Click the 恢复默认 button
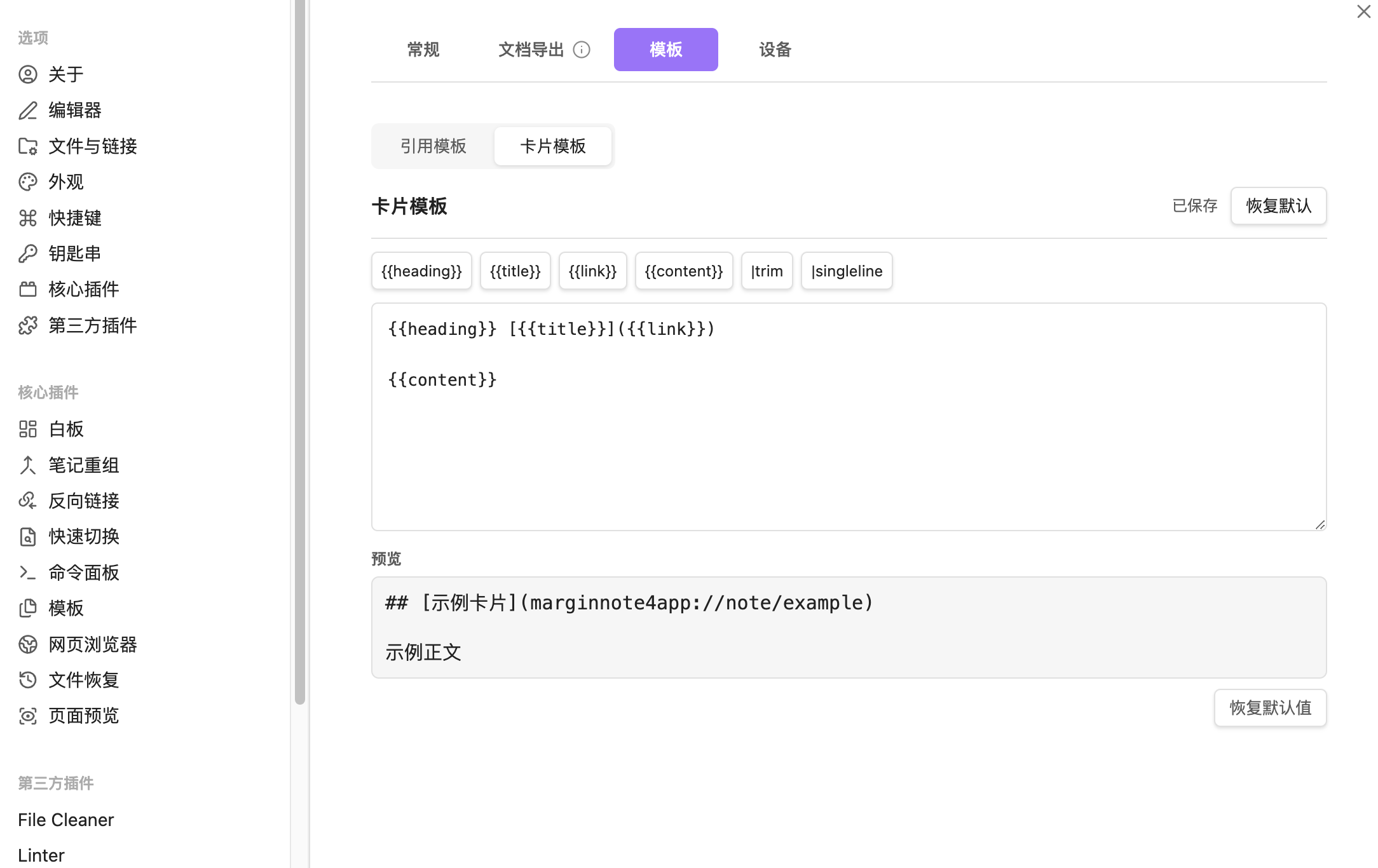Viewport: 1378px width, 868px height. [1278, 206]
